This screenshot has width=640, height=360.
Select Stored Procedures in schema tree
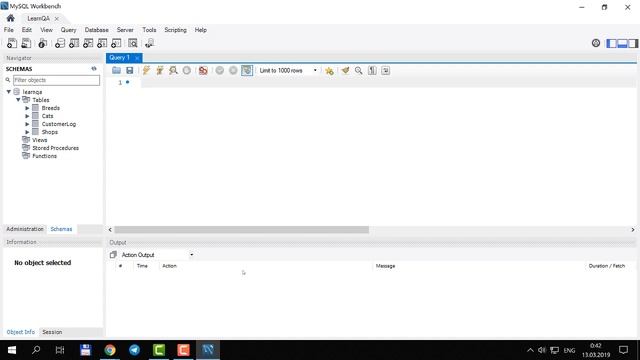coord(56,148)
